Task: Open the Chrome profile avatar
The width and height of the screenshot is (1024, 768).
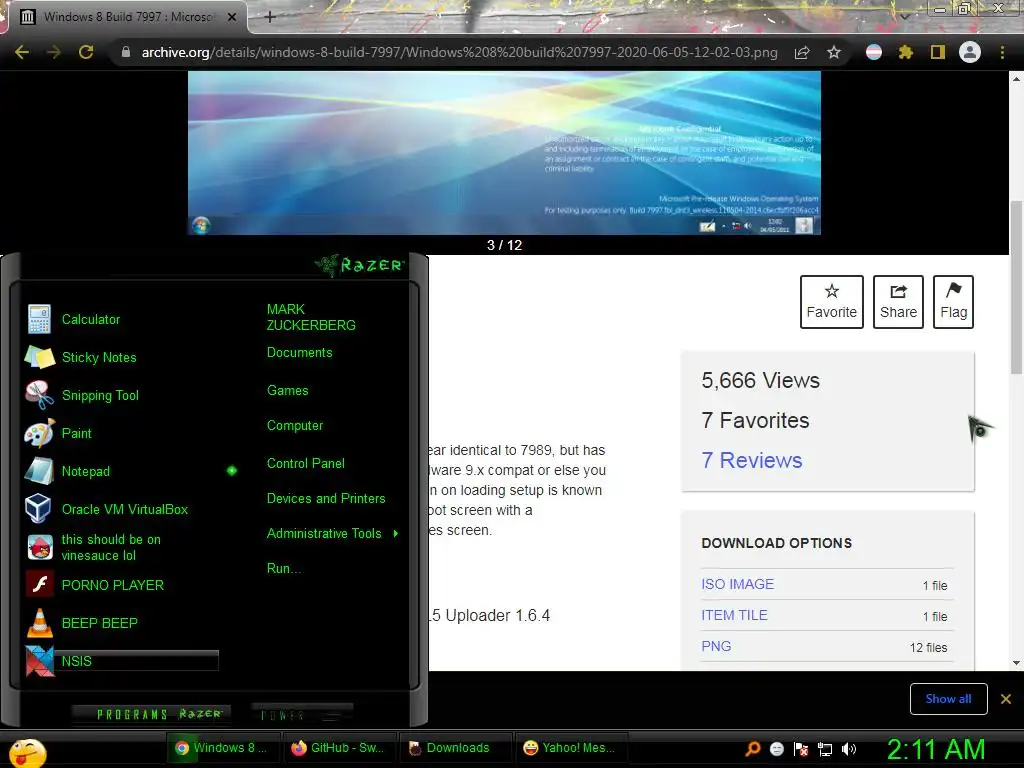Action: point(970,52)
